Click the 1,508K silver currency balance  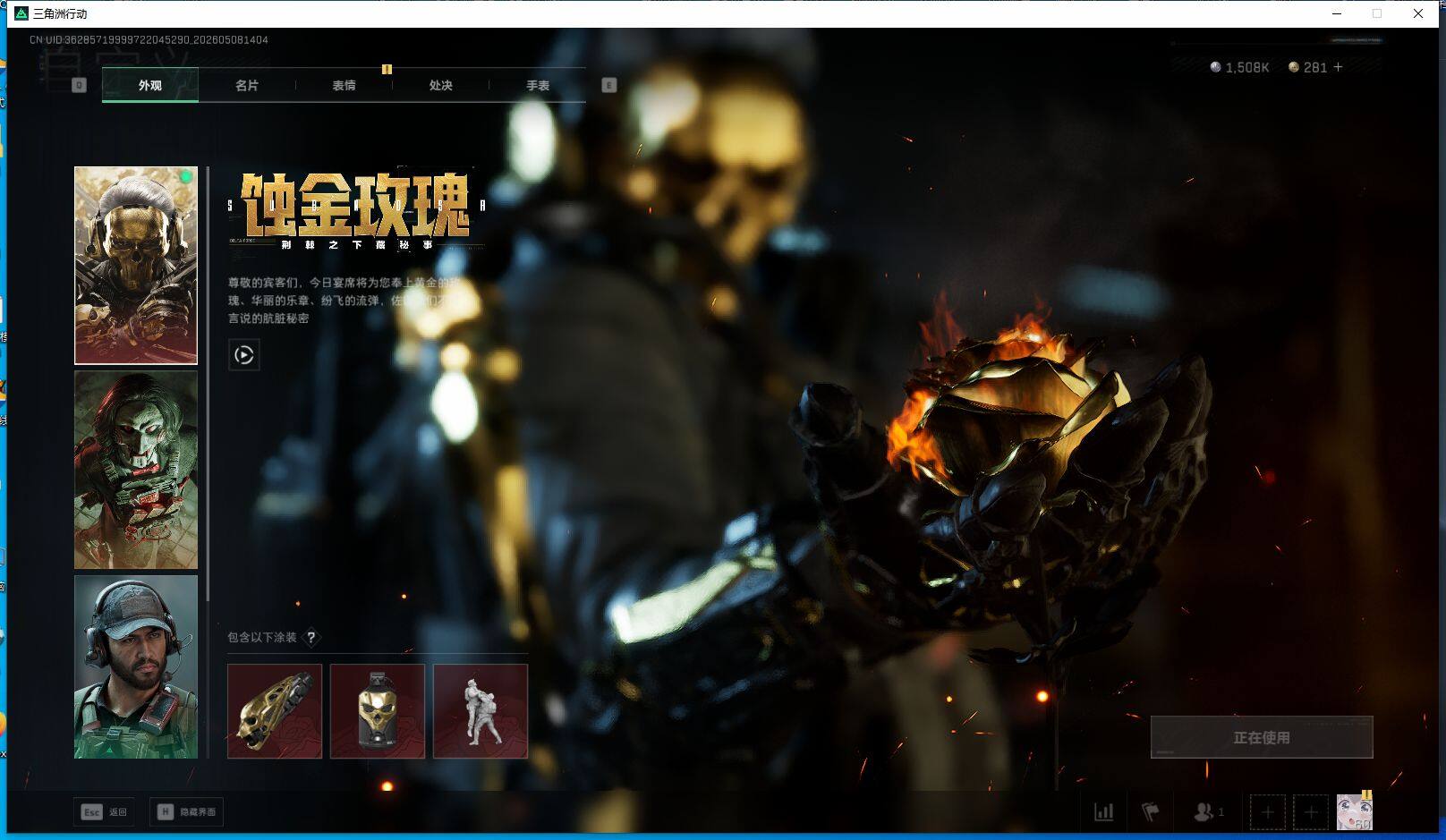(1239, 67)
